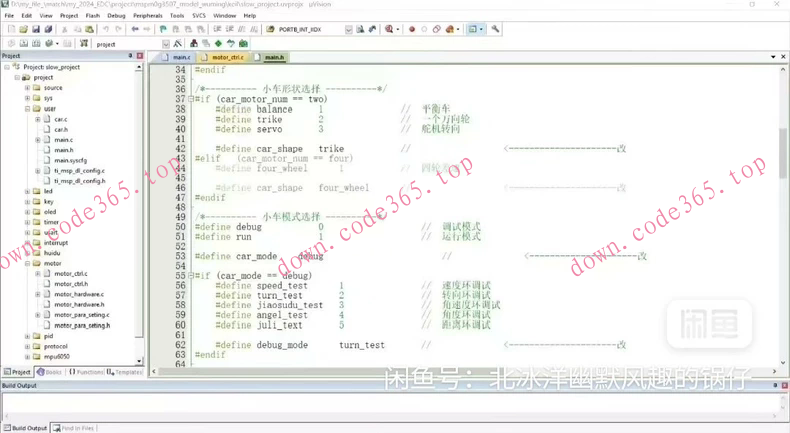The height and width of the screenshot is (433, 790).
Task: Open the window layout dropdown arrow
Action: 481,29
